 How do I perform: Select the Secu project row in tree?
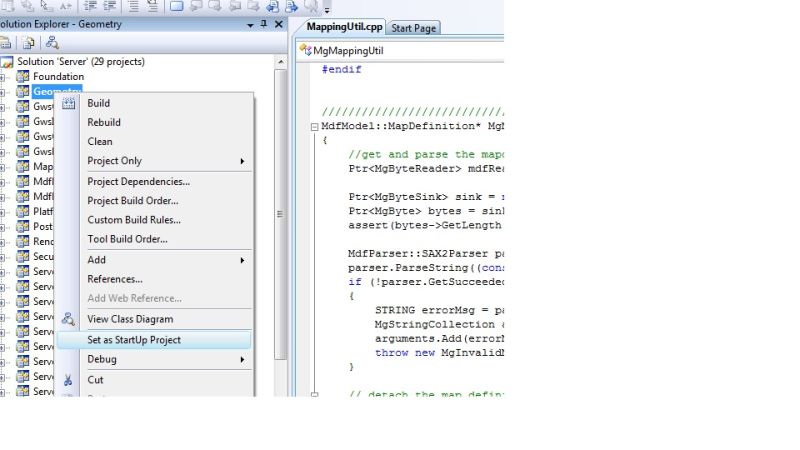pos(43,256)
